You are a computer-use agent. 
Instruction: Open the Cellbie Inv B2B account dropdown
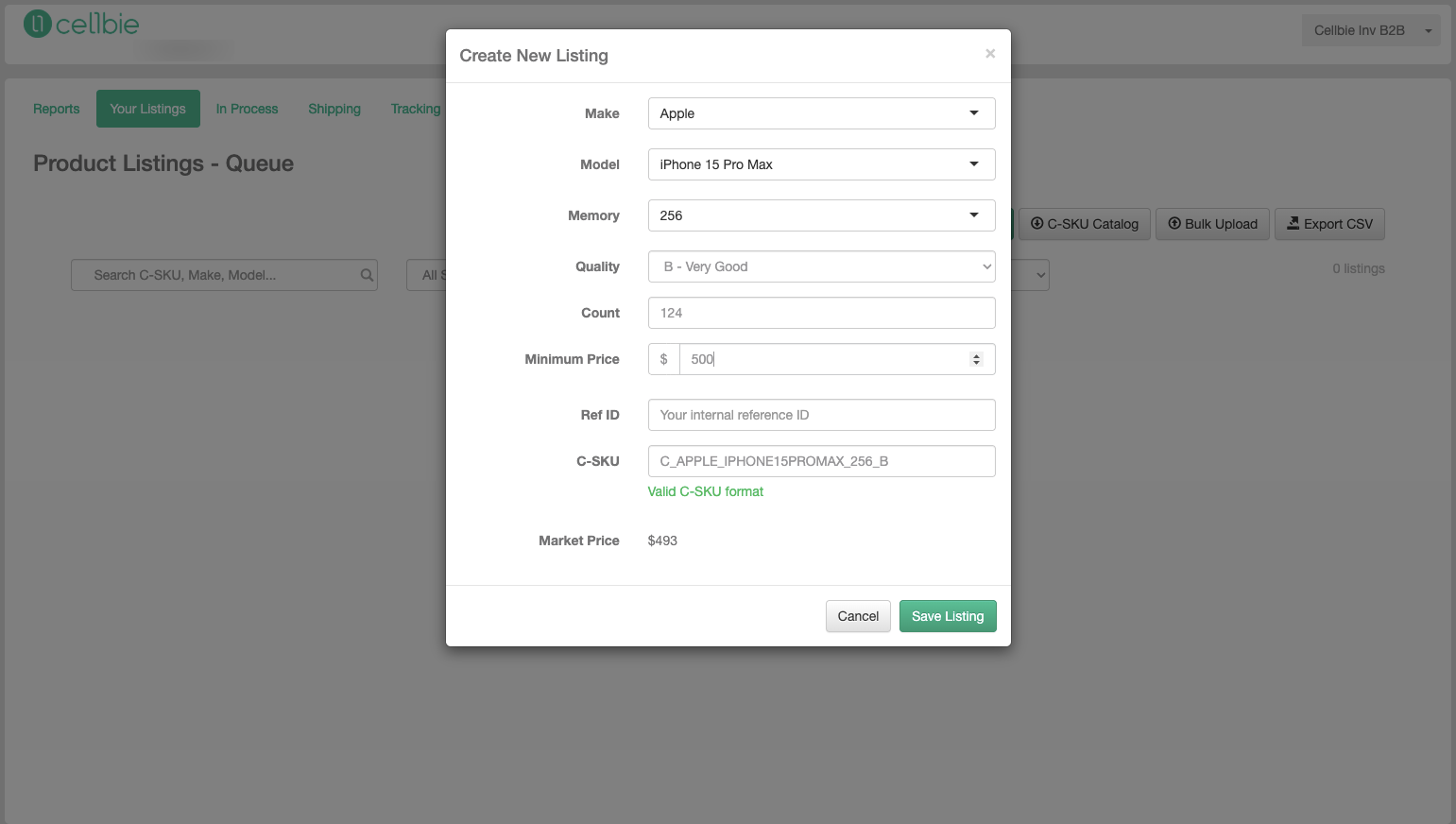1370,30
